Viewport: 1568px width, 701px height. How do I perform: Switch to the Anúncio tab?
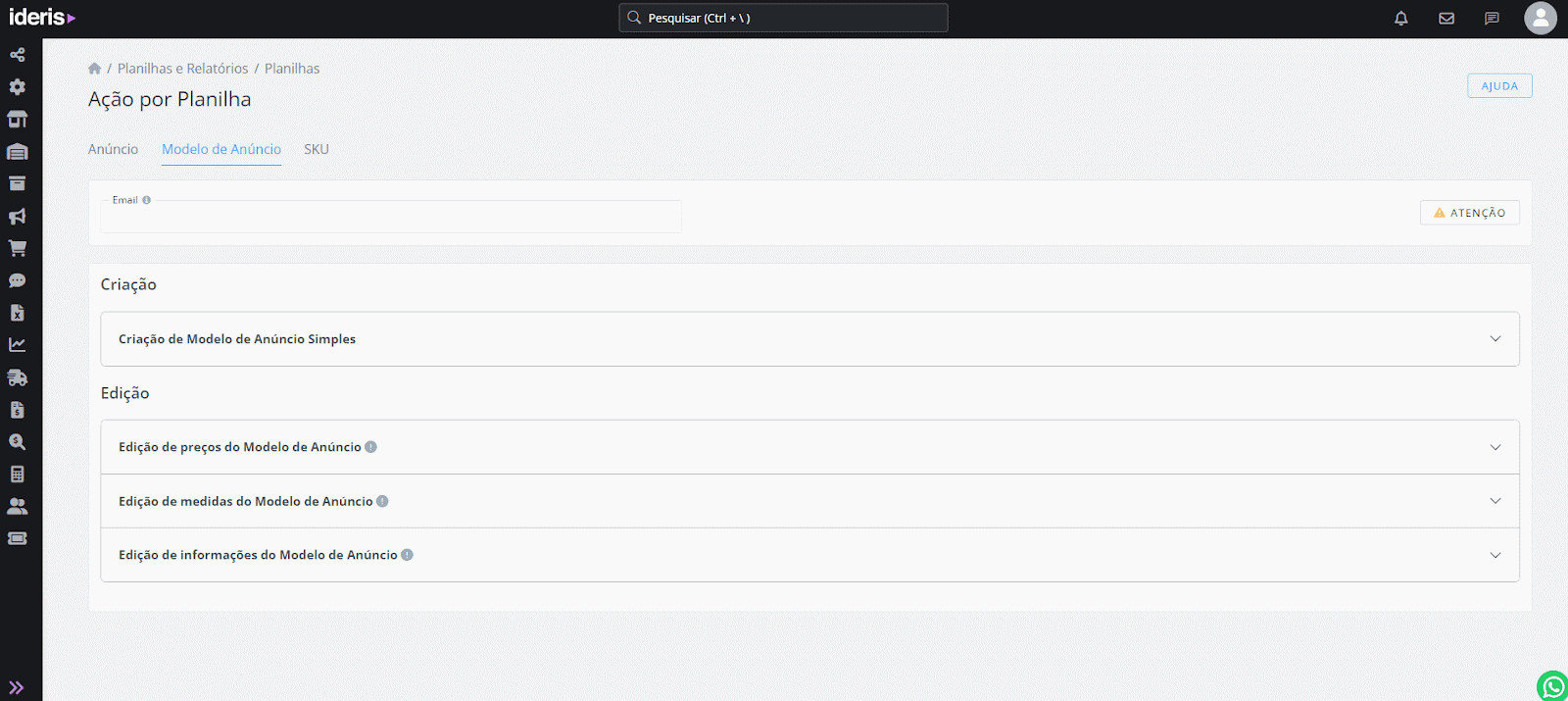[x=113, y=149]
